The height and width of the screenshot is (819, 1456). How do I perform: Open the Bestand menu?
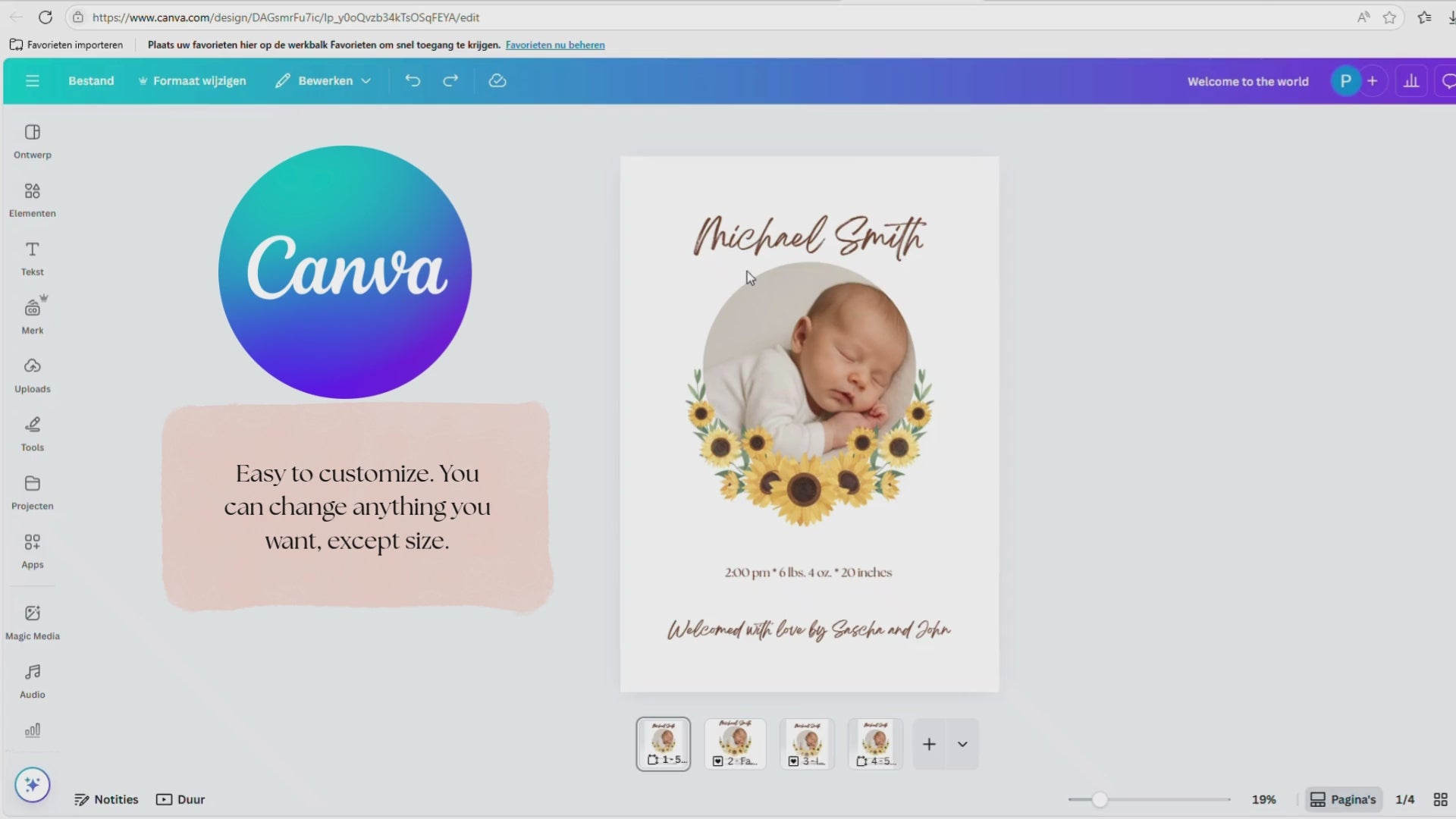[x=91, y=80]
